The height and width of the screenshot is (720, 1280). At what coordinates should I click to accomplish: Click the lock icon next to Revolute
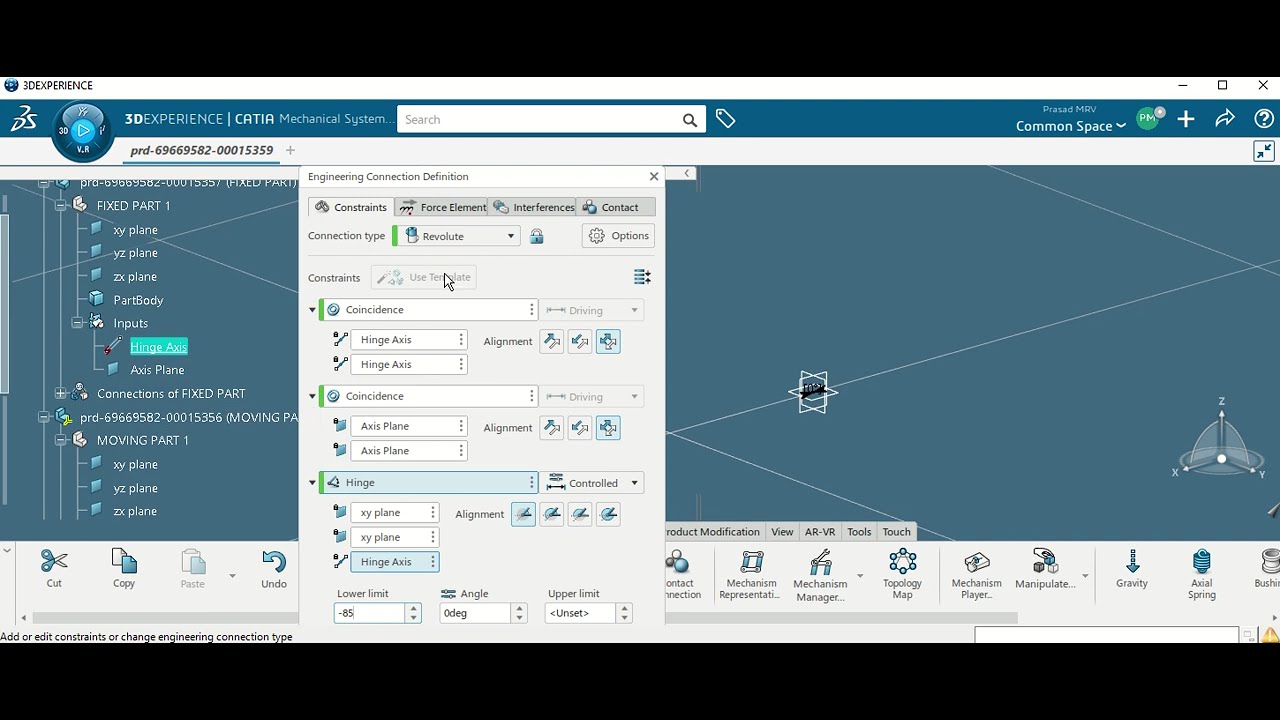coord(537,237)
